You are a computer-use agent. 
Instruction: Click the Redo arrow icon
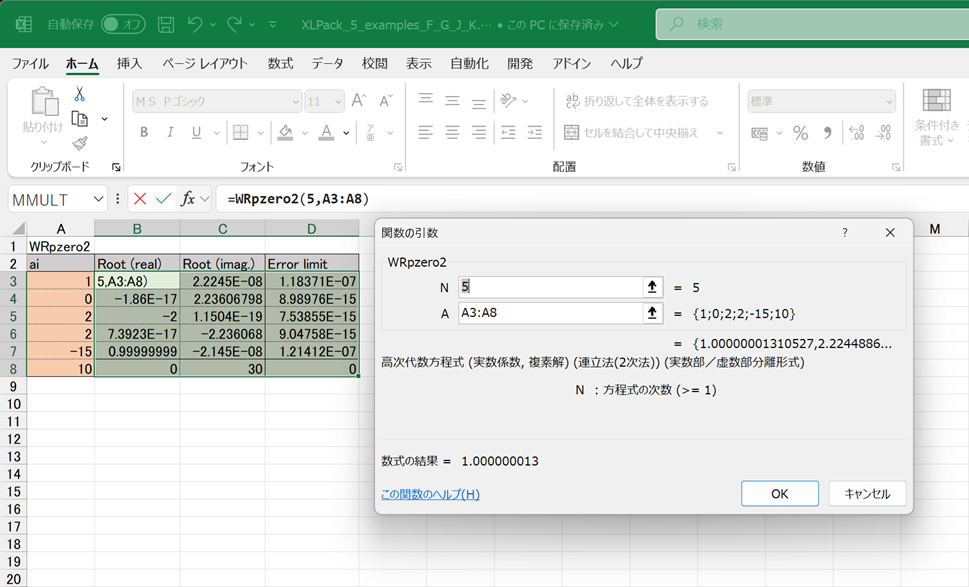[x=234, y=25]
